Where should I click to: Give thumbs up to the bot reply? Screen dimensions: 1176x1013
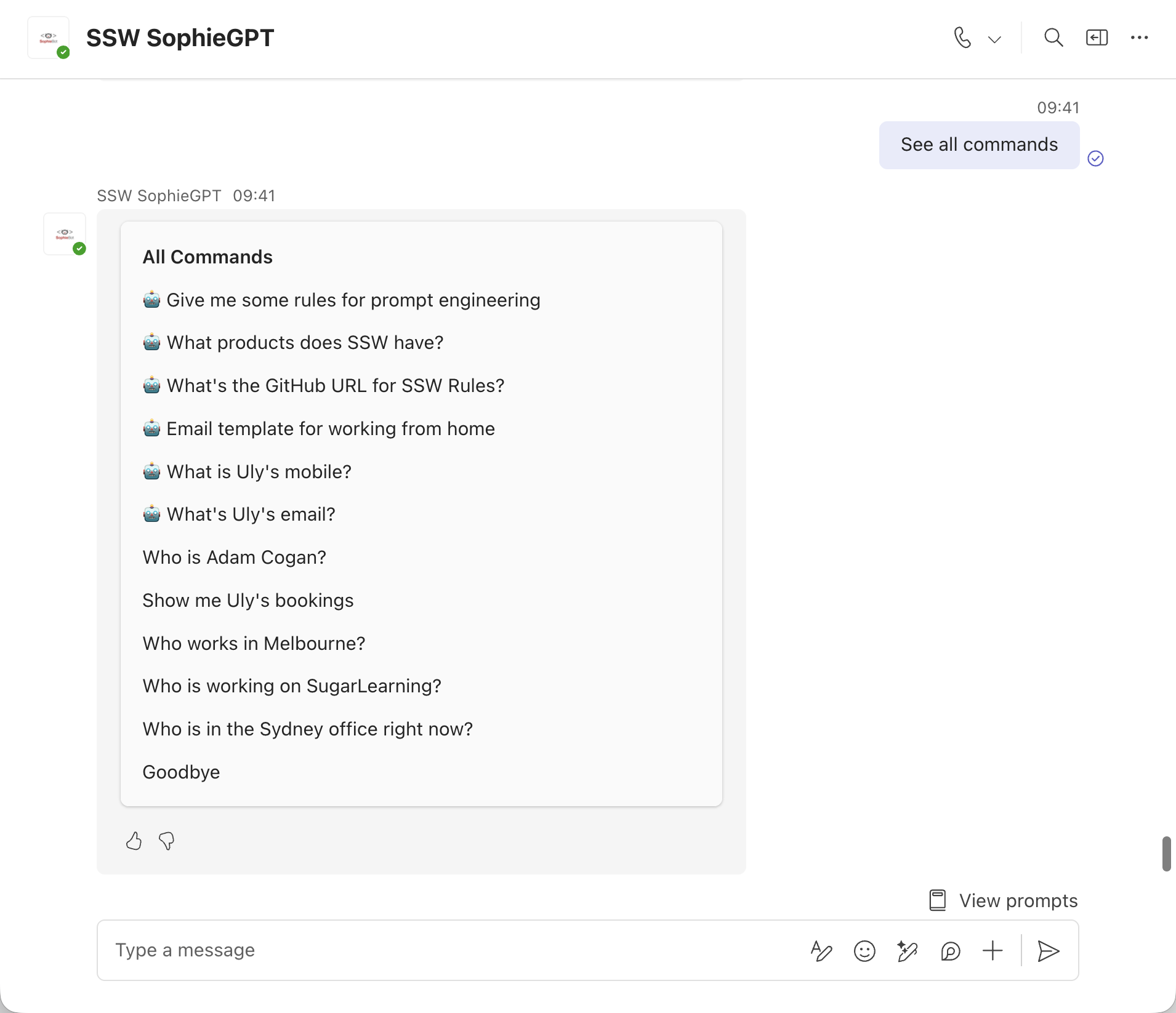[134, 841]
